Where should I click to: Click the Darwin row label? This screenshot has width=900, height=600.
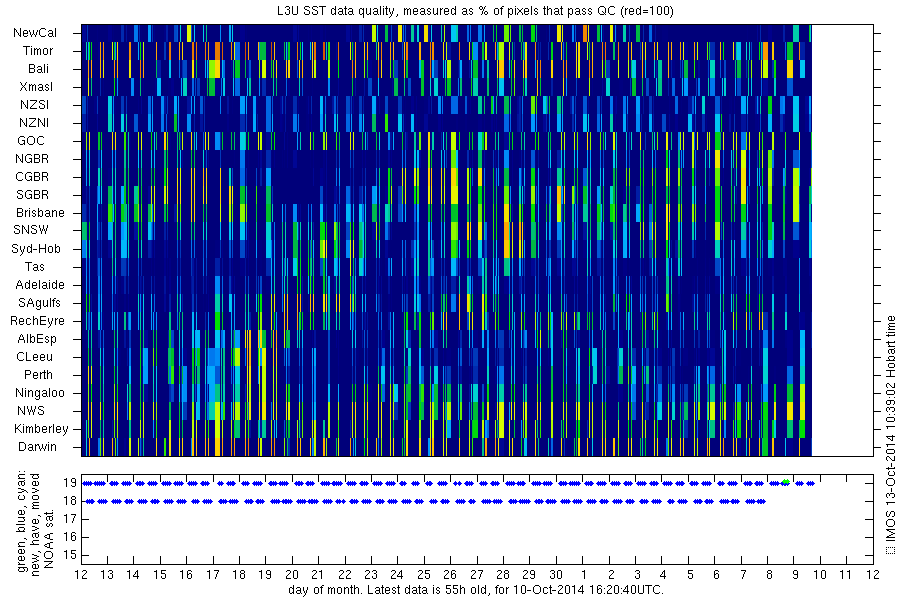click(x=37, y=447)
